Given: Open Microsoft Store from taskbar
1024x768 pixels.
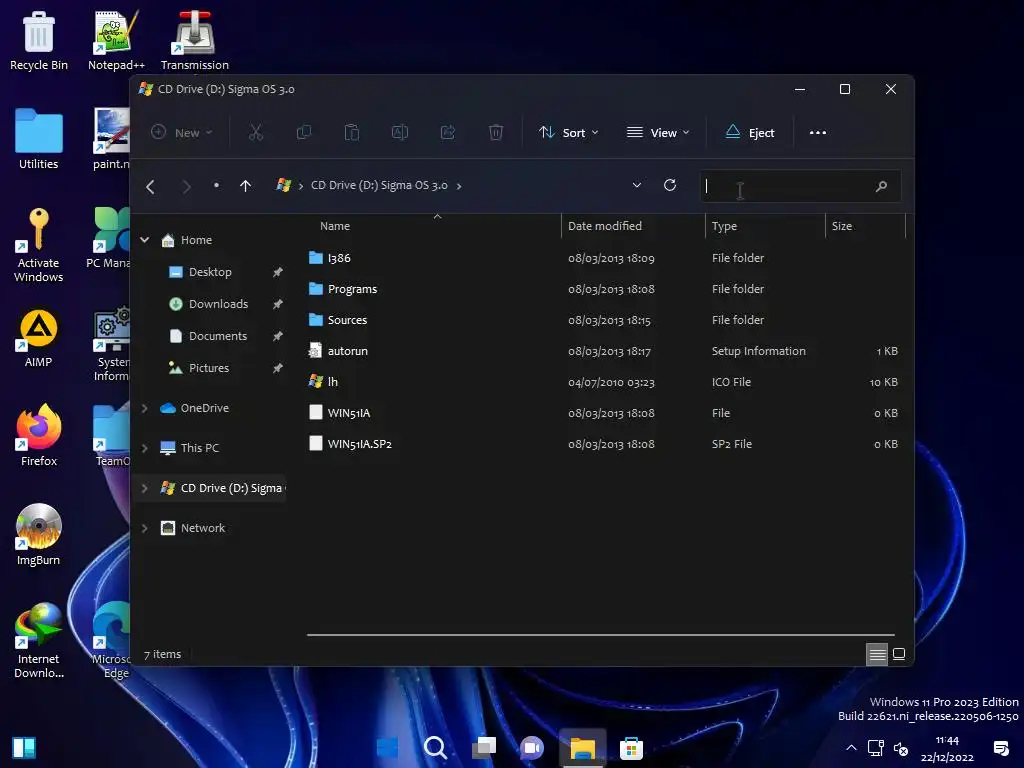Looking at the screenshot, I should point(632,748).
